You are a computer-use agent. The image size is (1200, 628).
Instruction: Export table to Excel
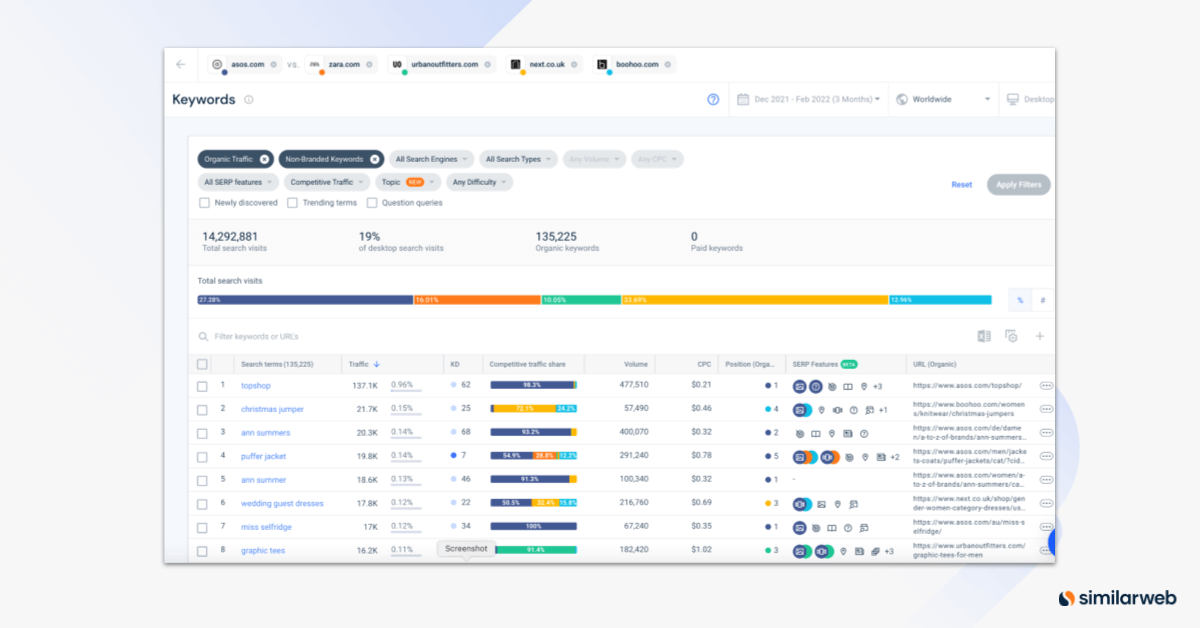tap(984, 337)
